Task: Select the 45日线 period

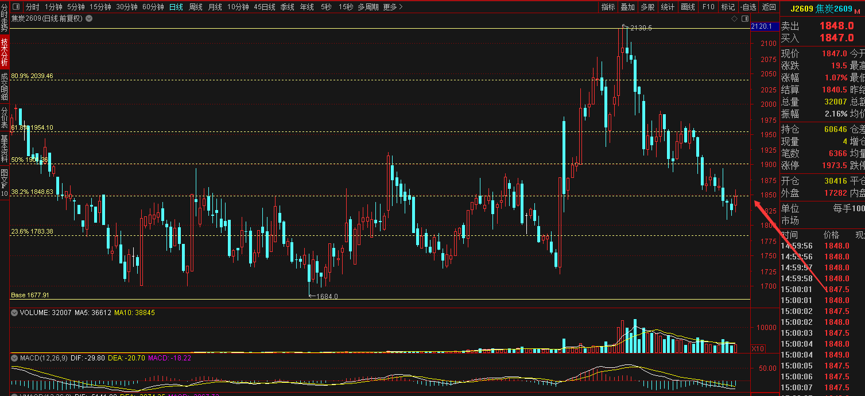Action: tap(265, 7)
